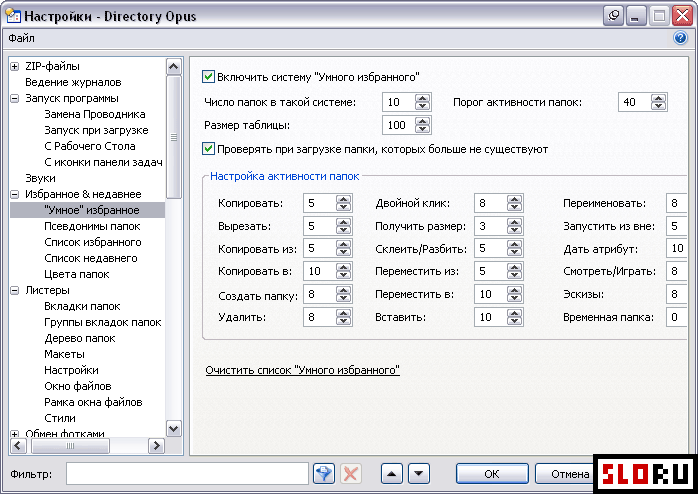Click the tree's scroll-down arrow
The image size is (698, 494).
click(x=174, y=429)
